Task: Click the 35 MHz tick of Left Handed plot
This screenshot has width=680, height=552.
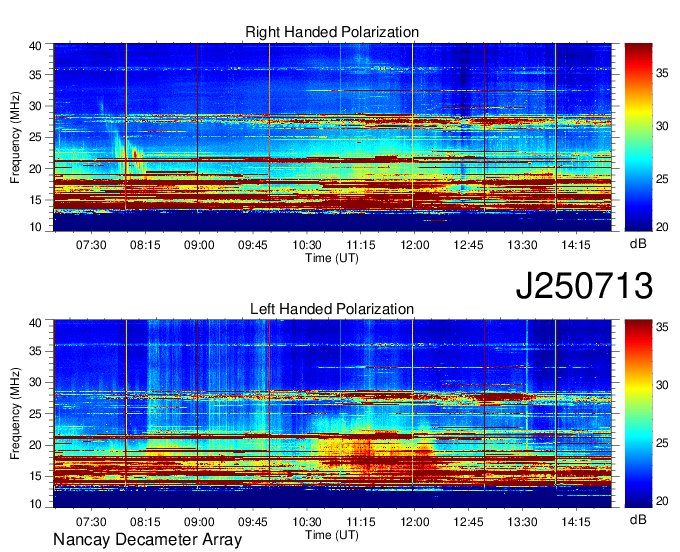Action: (35, 351)
